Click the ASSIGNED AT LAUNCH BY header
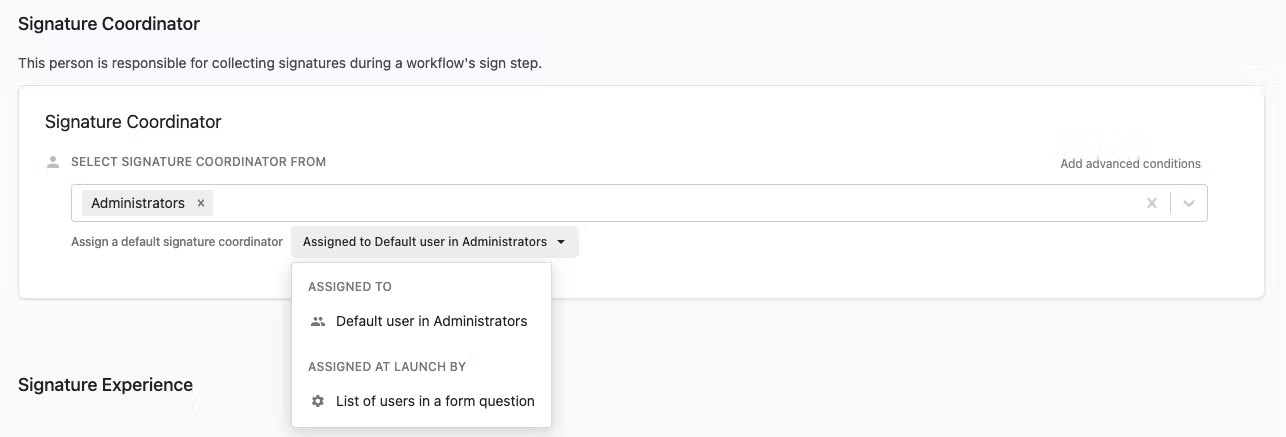This screenshot has height=437, width=1286. 387,367
